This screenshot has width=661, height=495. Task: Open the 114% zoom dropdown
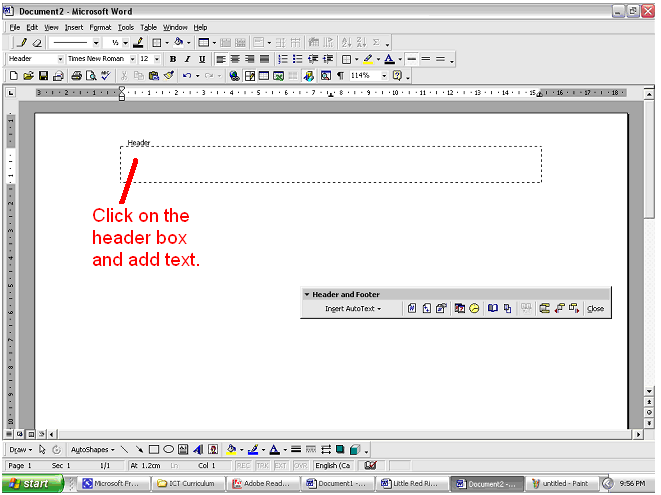(x=384, y=76)
